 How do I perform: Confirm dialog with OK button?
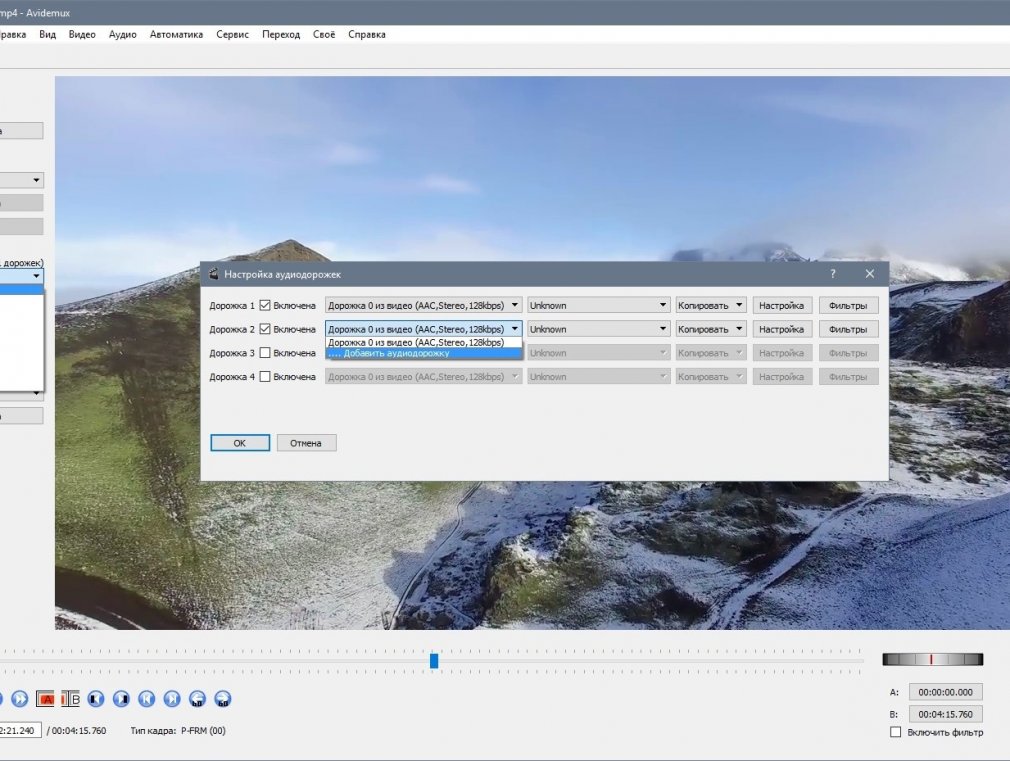240,443
